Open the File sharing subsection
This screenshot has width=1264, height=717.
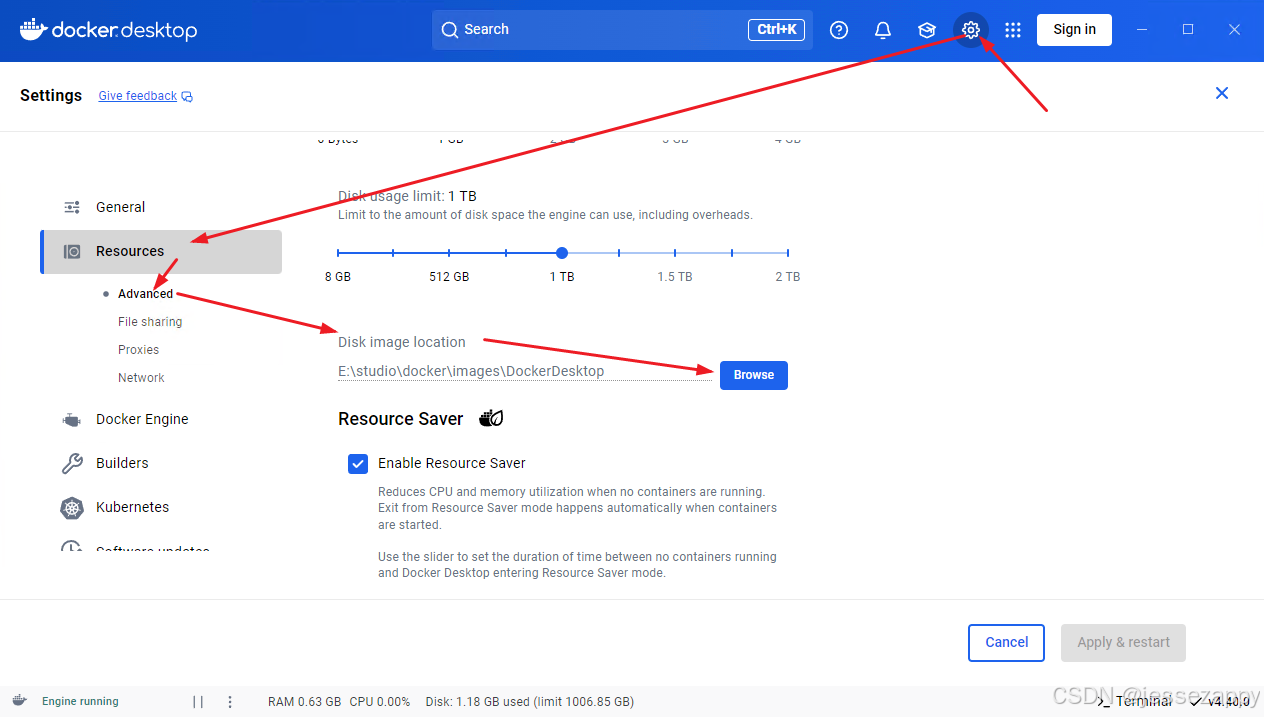coord(150,322)
